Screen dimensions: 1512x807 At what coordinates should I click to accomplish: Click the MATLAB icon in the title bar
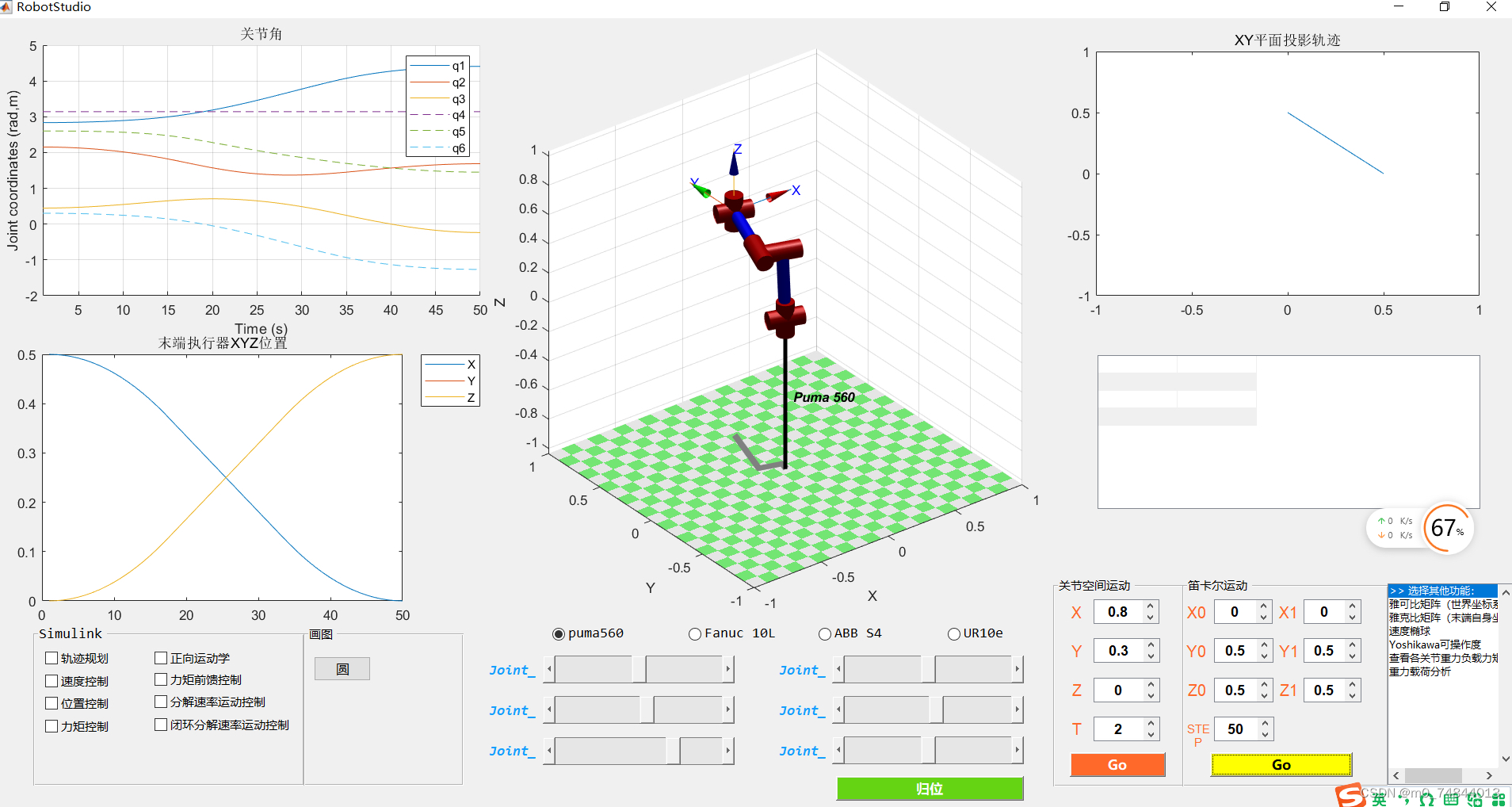tap(6, 6)
